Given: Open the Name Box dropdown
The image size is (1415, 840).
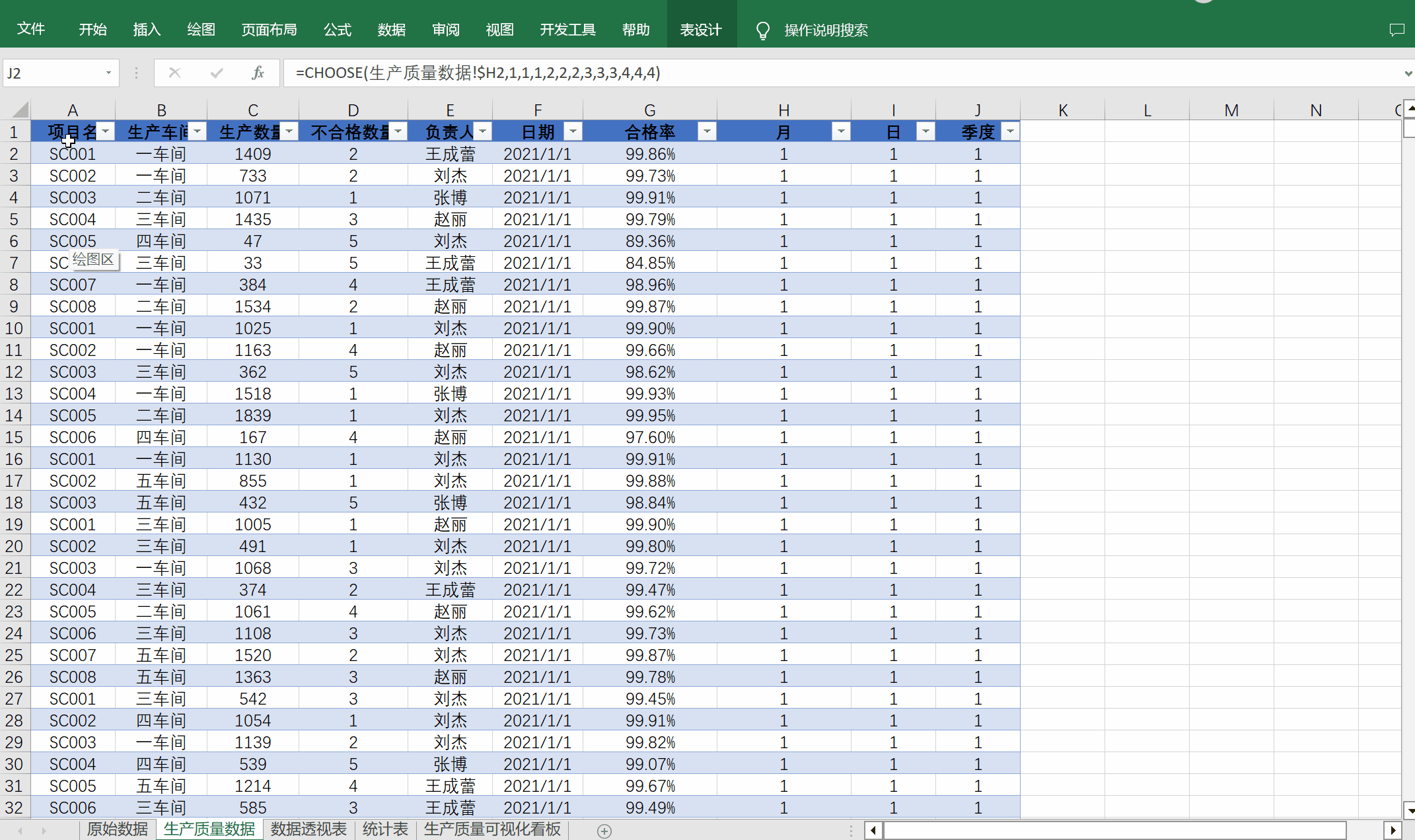Looking at the screenshot, I should pyautogui.click(x=108, y=73).
